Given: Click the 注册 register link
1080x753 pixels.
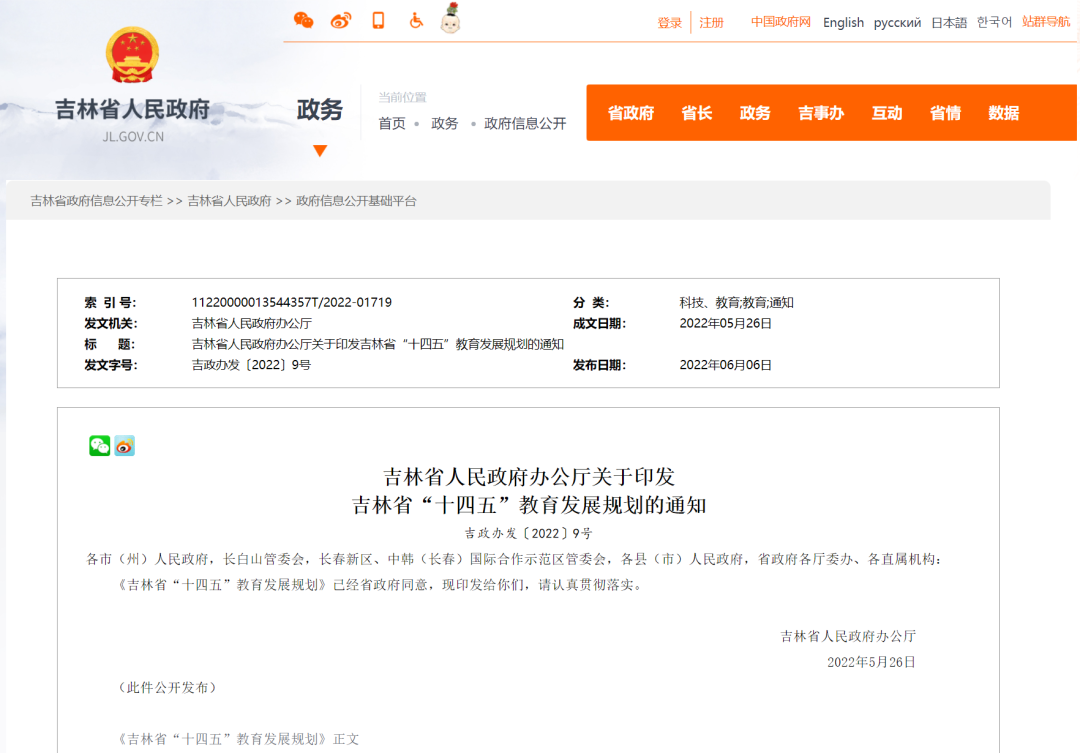Looking at the screenshot, I should pos(711,23).
